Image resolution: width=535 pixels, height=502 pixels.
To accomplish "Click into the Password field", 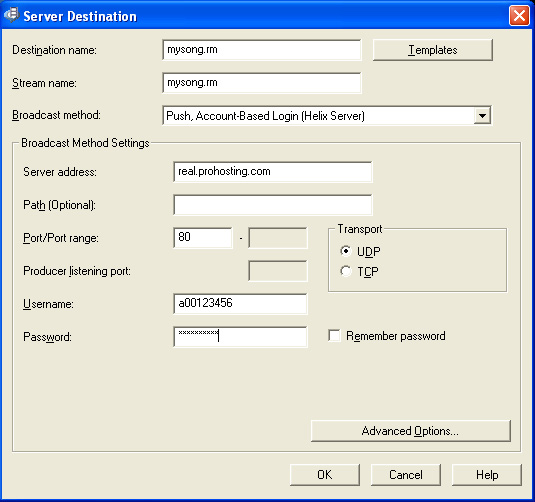I will coord(240,337).
